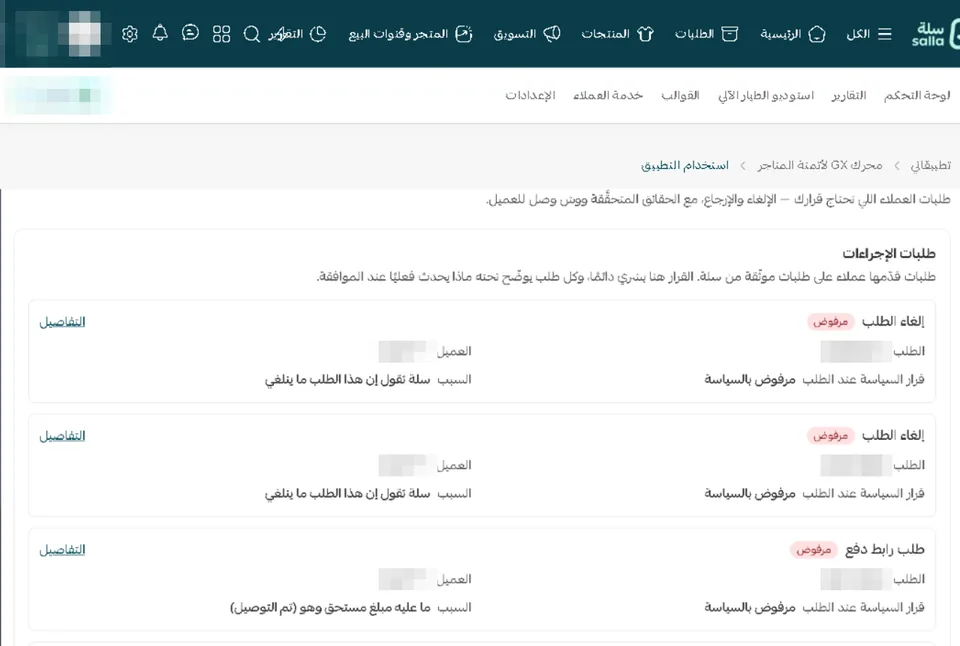Open التفاصيل of طلب رابط دفع card
Viewport: 960px width, 646px height.
click(62, 550)
